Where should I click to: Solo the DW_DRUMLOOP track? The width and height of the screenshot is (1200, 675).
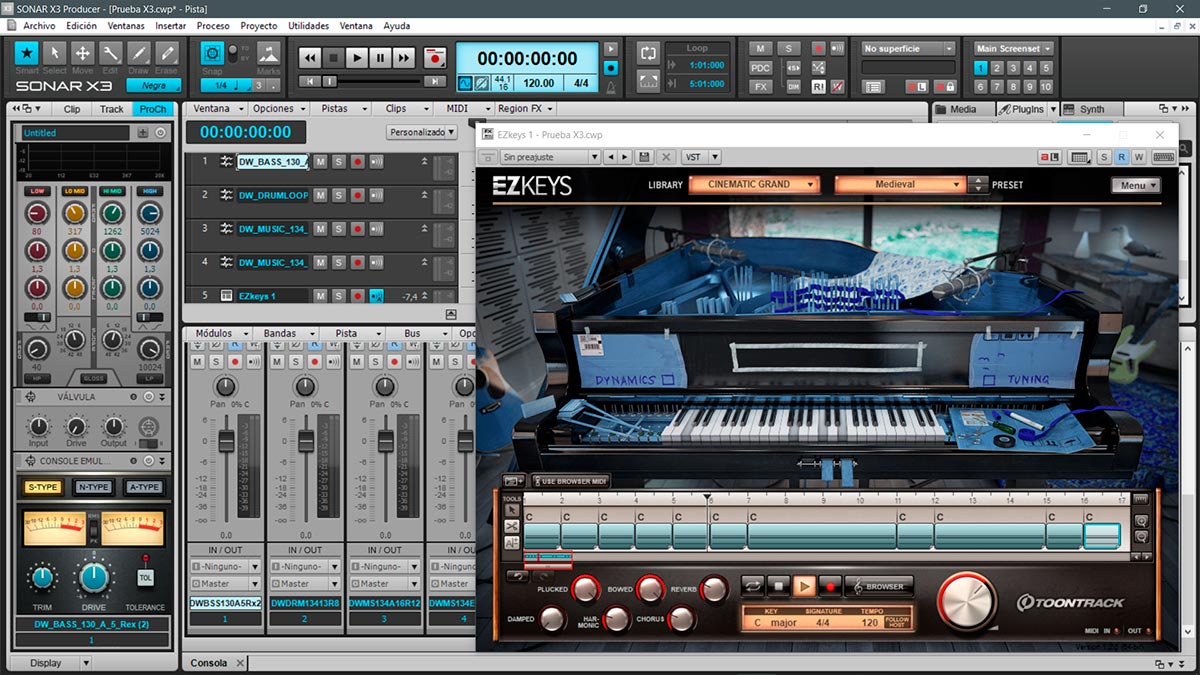(x=338, y=195)
